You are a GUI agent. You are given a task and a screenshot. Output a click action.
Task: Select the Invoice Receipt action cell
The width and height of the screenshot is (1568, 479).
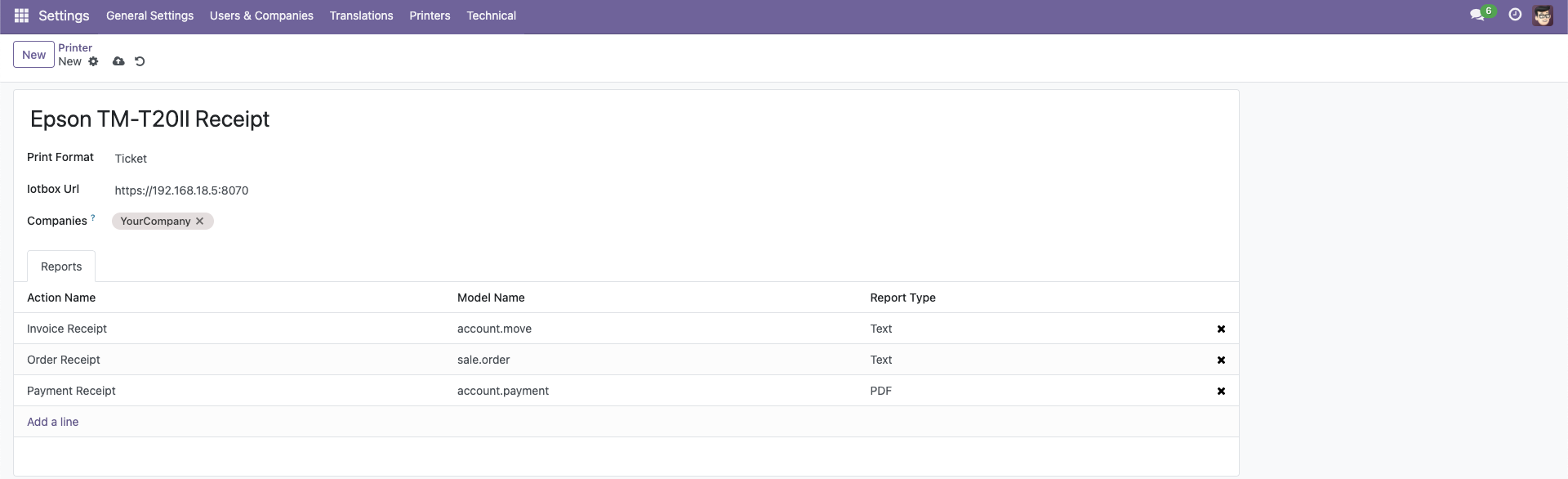[235, 329]
